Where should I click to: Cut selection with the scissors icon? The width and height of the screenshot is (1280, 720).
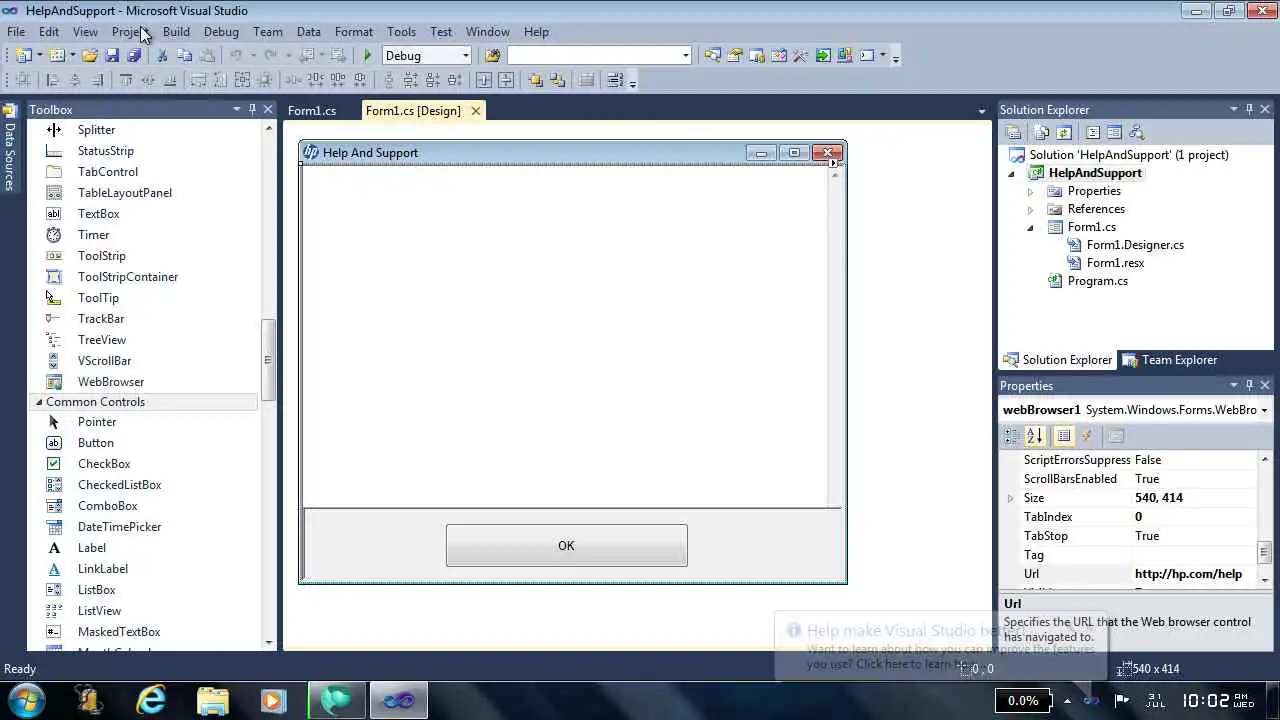pos(162,56)
